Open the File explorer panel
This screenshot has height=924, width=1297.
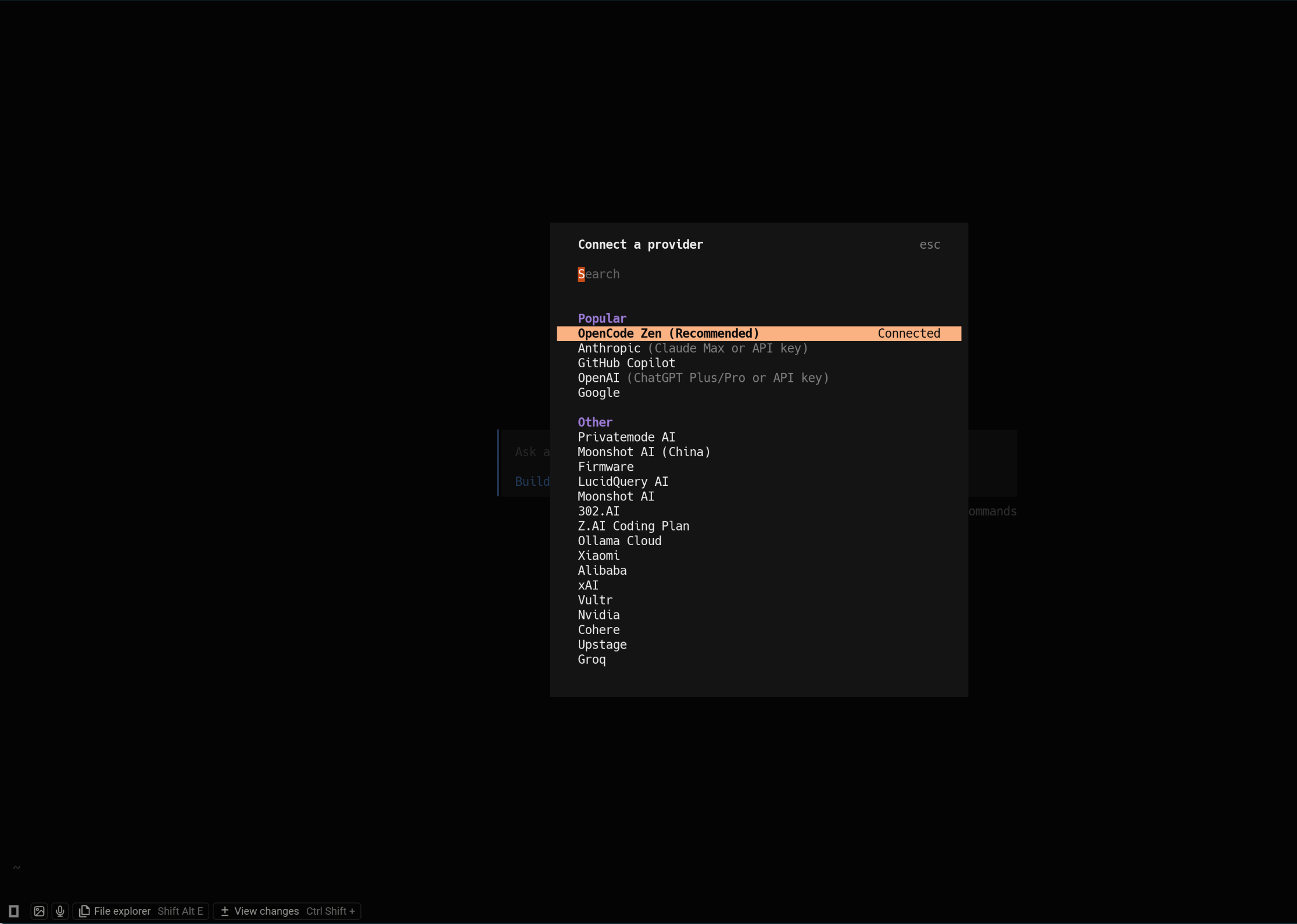pyautogui.click(x=141, y=911)
